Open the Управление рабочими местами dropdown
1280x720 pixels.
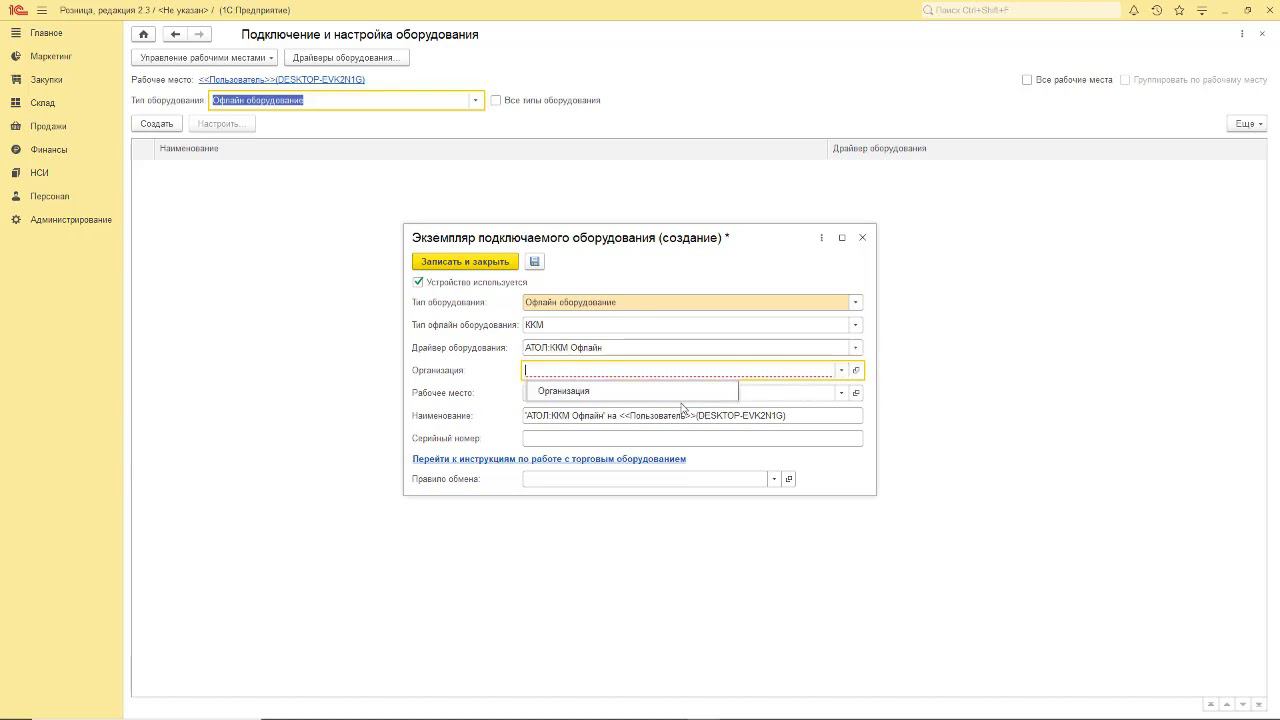[x=205, y=58]
